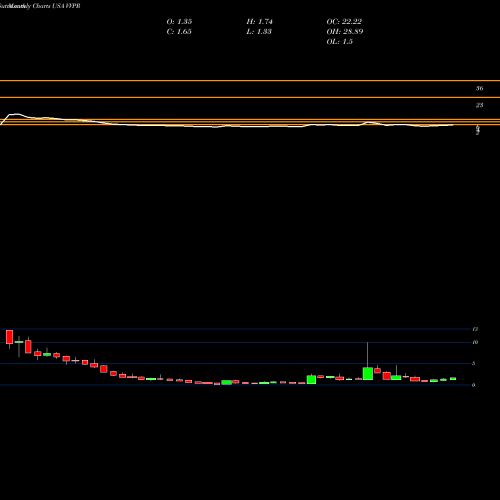
Task: Select the high price label H: 1.74
Action: [259, 22]
